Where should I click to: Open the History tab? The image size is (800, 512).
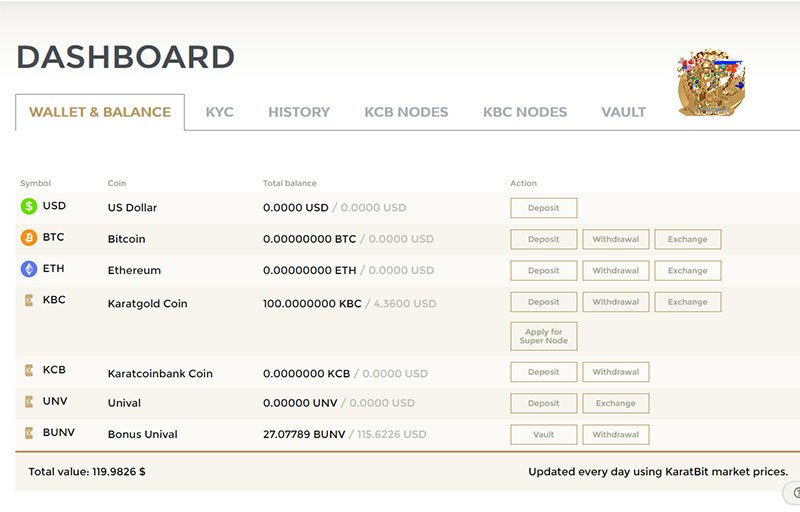299,112
